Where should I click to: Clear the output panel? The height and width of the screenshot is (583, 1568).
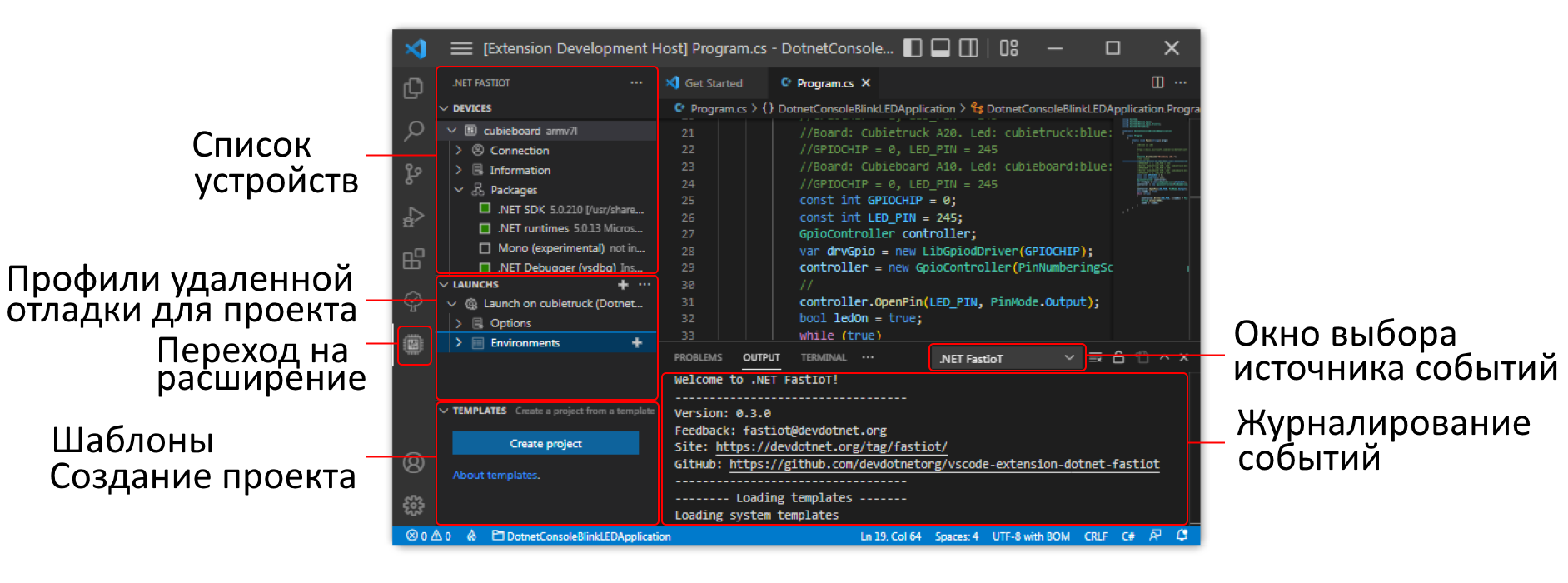(1096, 357)
